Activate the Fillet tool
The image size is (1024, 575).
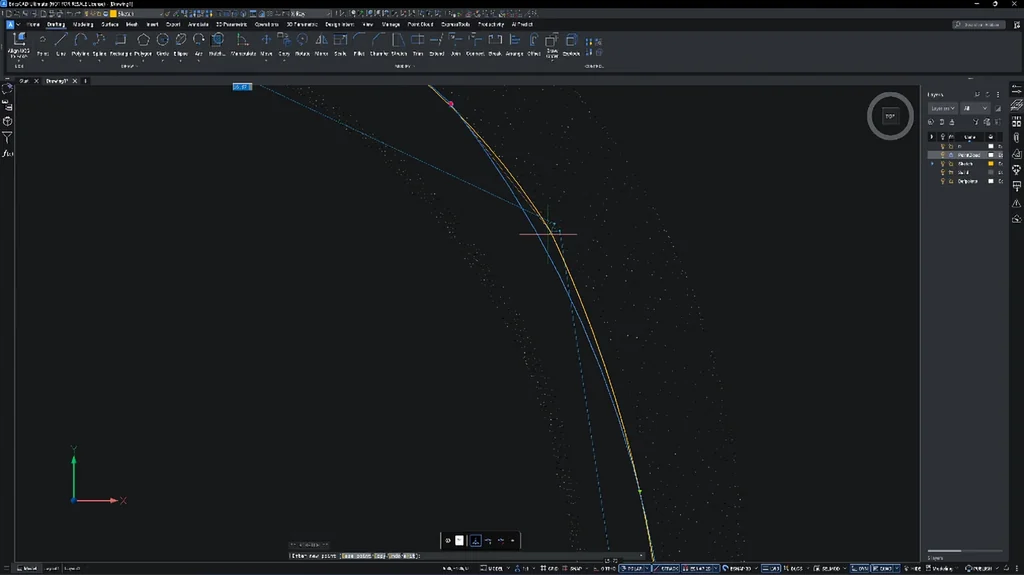pos(359,44)
